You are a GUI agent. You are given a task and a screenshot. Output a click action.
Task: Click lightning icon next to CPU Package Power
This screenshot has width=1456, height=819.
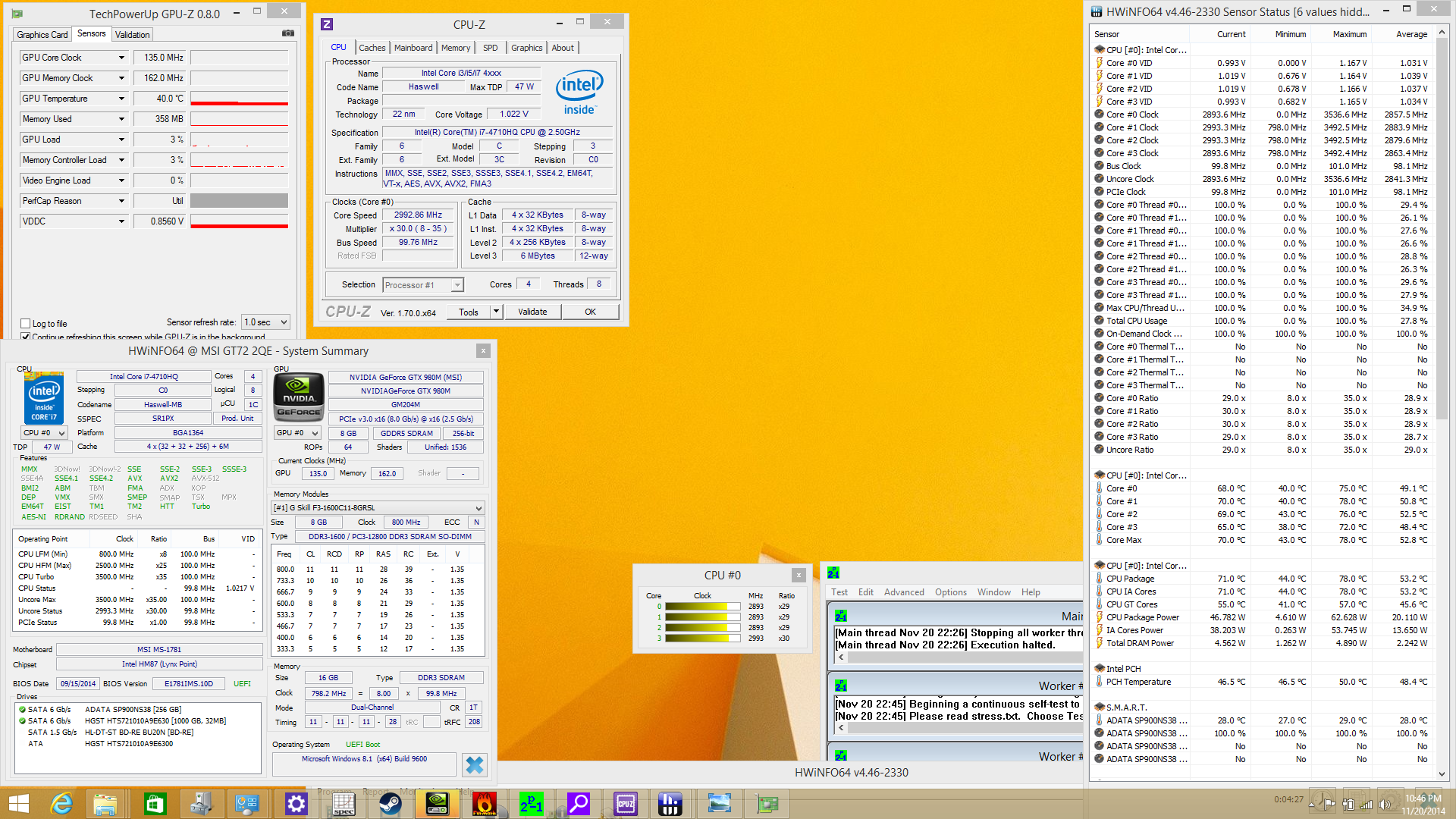coord(1099,617)
